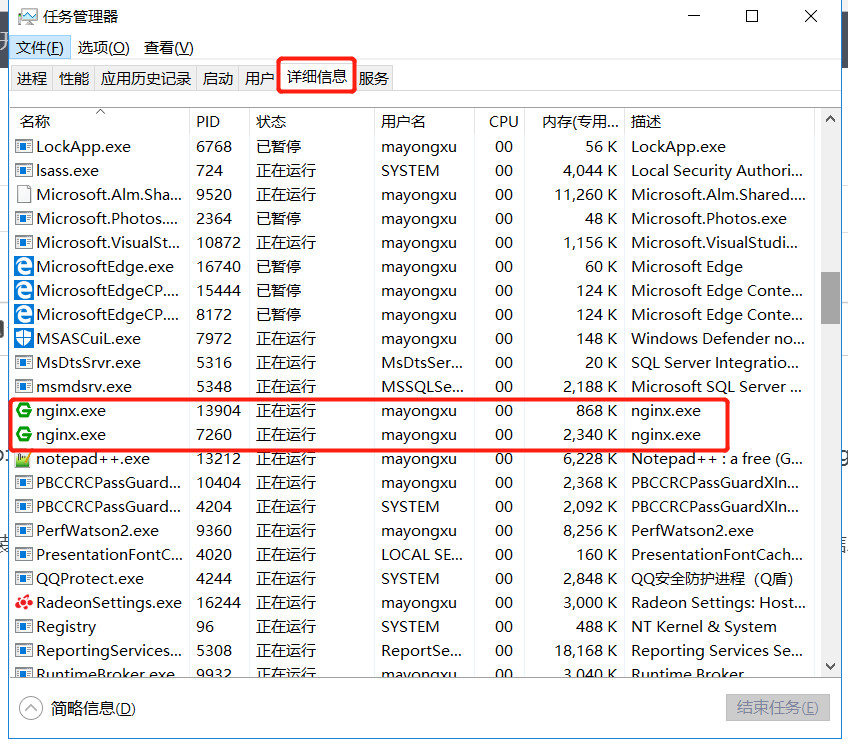Sort by the 描述 column header
Viewport: 848px width, 745px height.
[x=720, y=121]
